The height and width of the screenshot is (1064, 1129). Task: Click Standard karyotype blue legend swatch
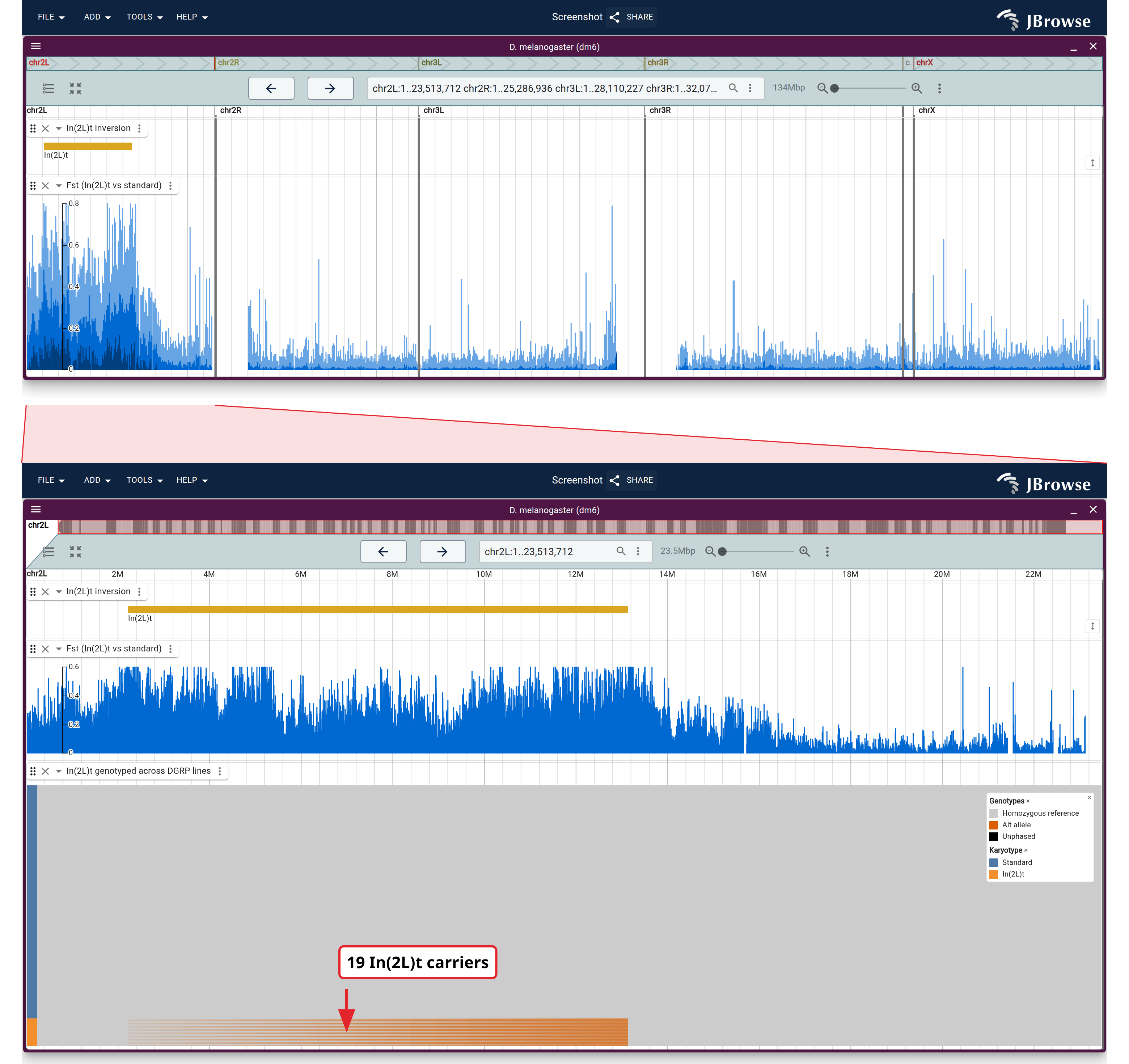[994, 862]
